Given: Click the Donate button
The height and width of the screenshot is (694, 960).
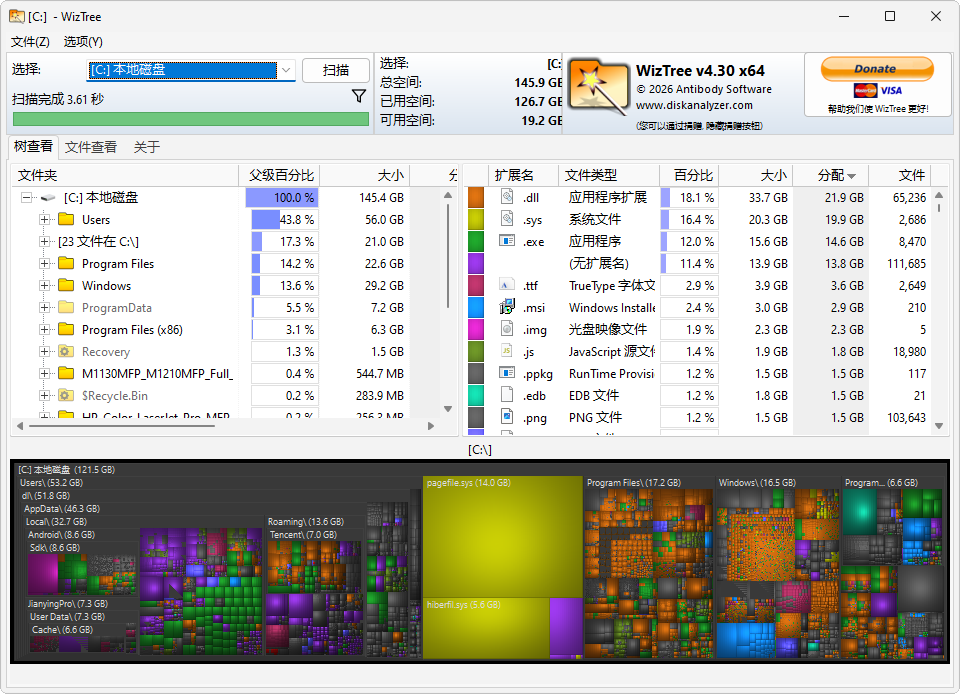Looking at the screenshot, I should 877,69.
